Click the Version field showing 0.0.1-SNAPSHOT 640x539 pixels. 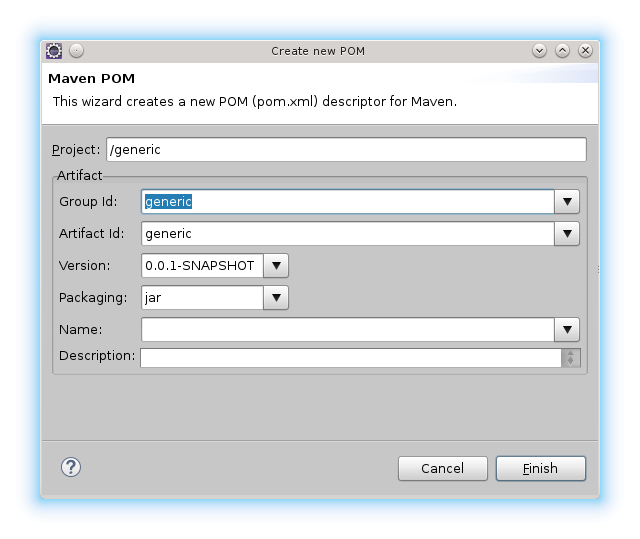(202, 266)
